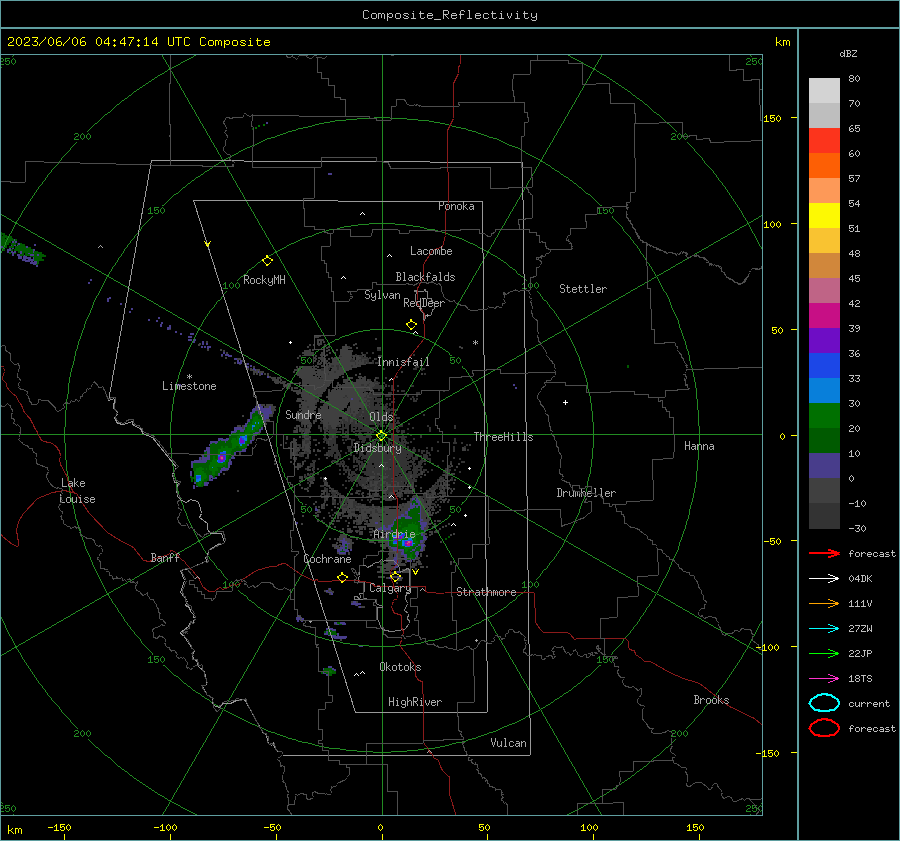The width and height of the screenshot is (900, 841).
Task: Click the Vulcan label
Action: (508, 743)
